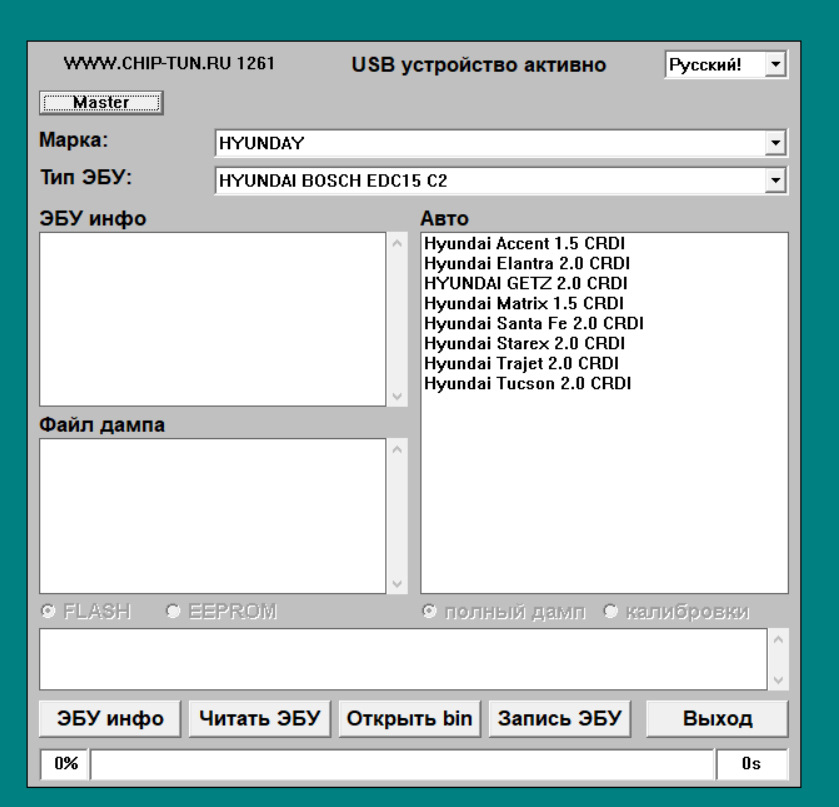The height and width of the screenshot is (807, 839).
Task: Select Hyundai Santa Fe 2.0 CRDI
Action: click(534, 323)
